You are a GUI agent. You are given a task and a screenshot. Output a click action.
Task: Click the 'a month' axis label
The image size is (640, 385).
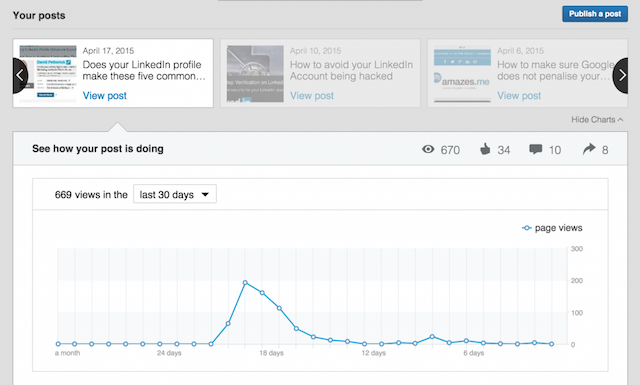(67, 353)
